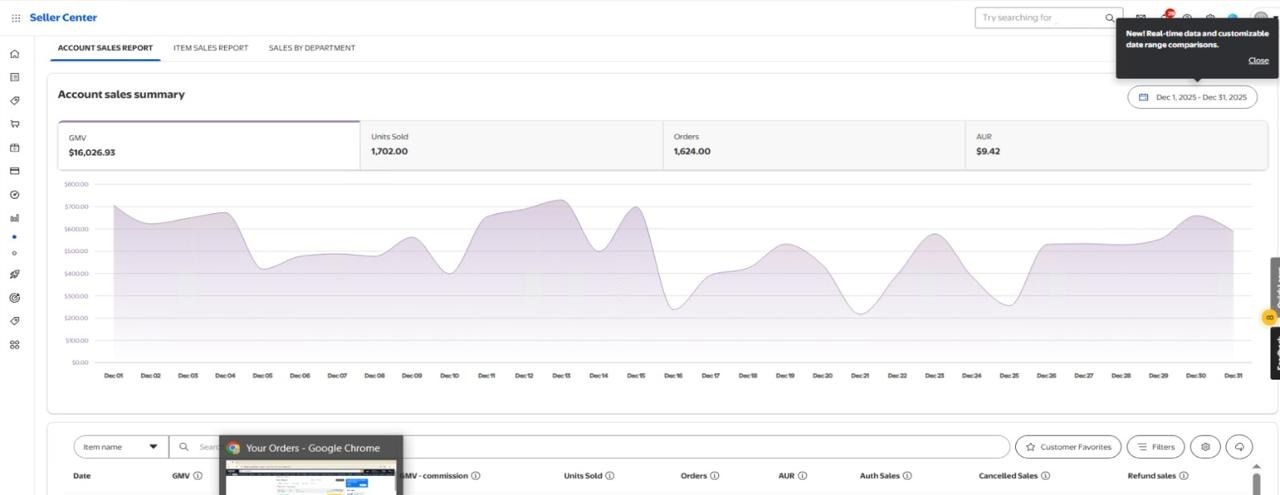Select the Units Sold metric card

pyautogui.click(x=511, y=146)
